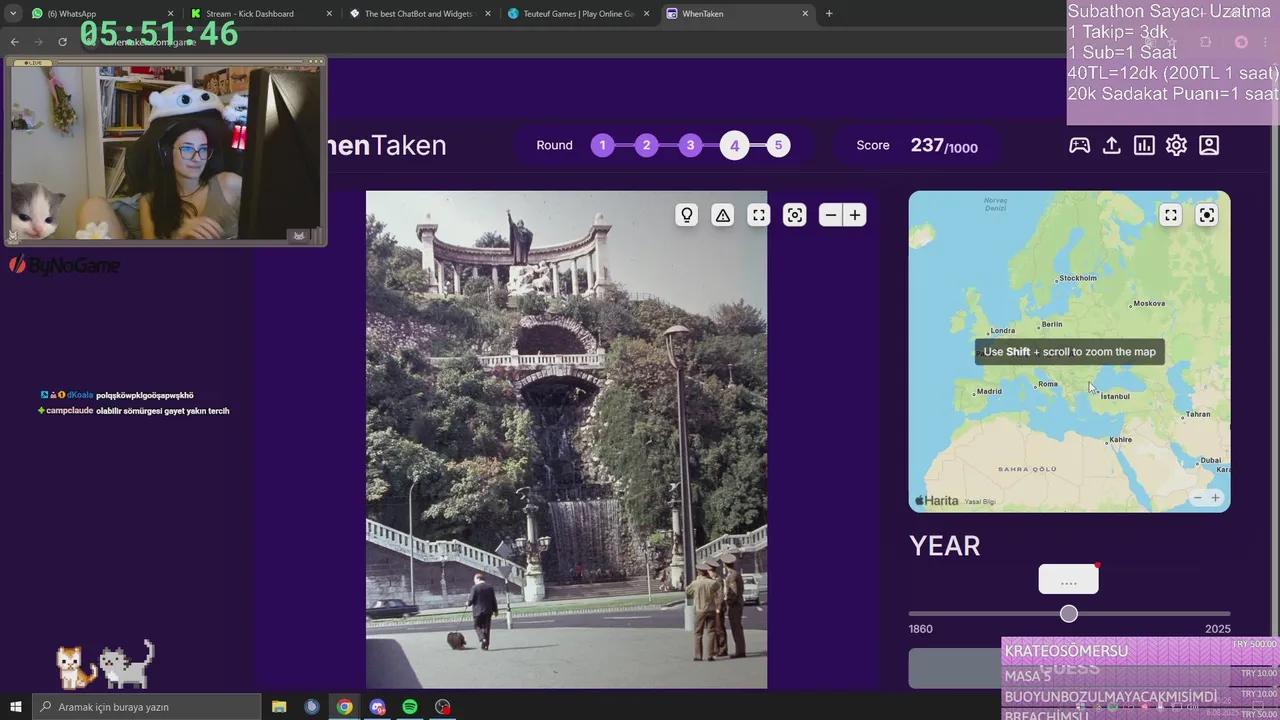
Task: Close the Teuteuf Games tab
Action: click(x=646, y=14)
